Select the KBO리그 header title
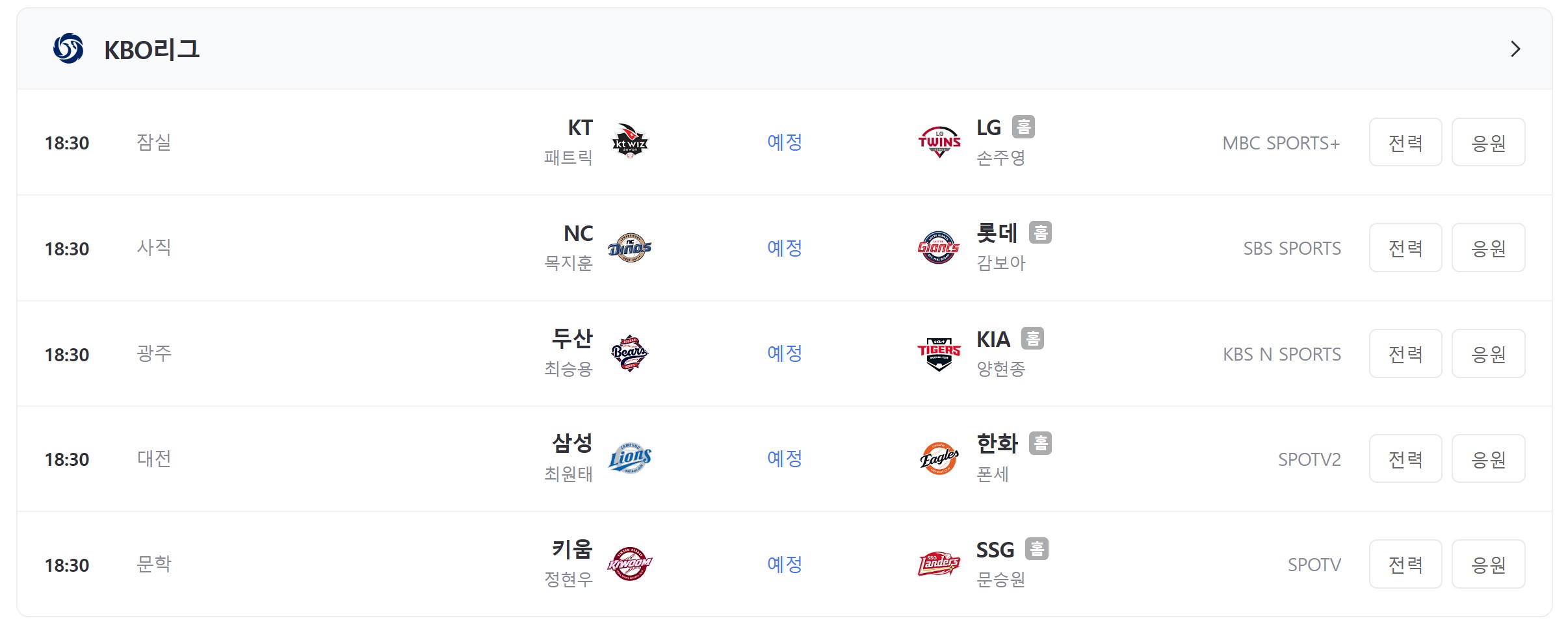Image resolution: width=1568 pixels, height=627 pixels. coord(152,49)
